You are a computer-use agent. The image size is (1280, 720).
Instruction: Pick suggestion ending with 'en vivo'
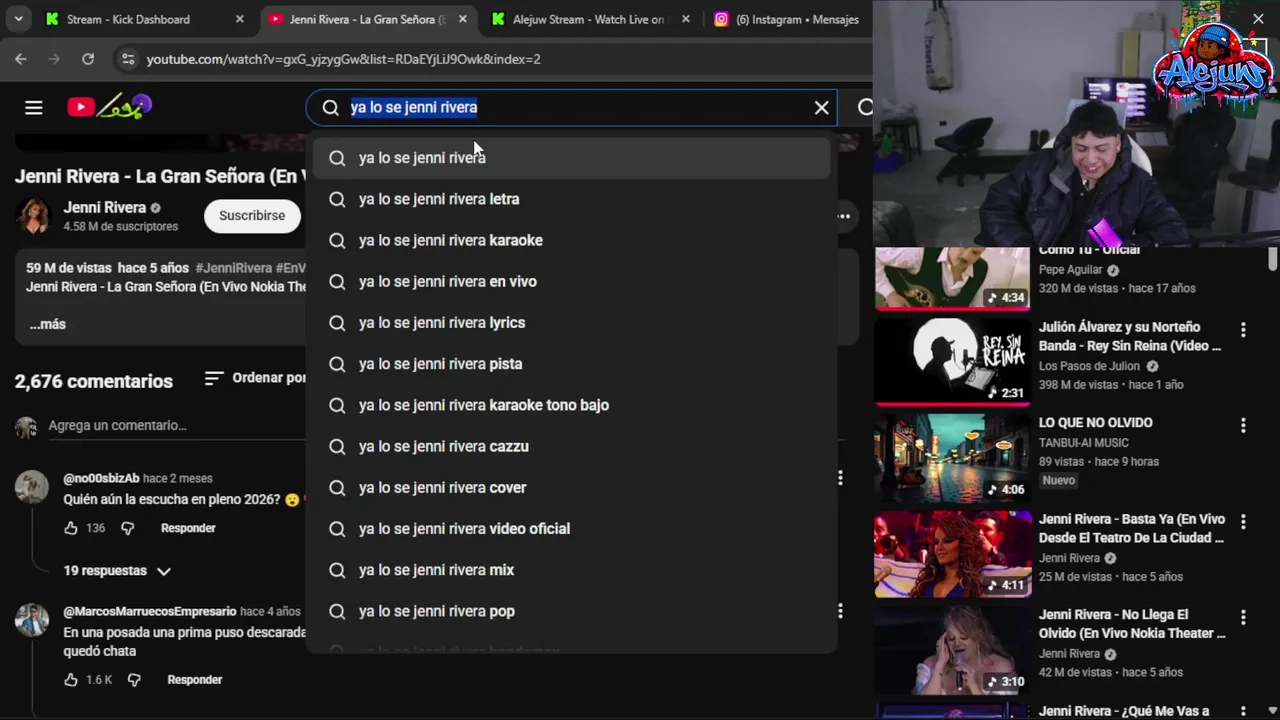pos(571,281)
